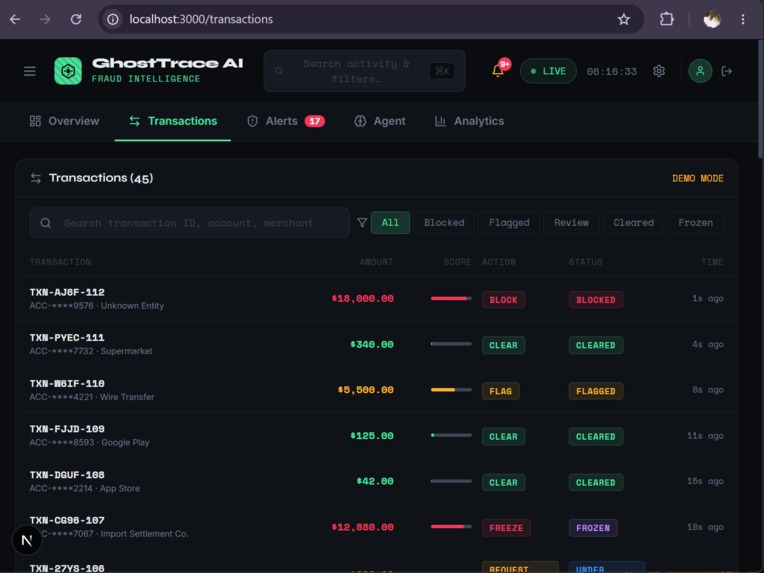Filter transactions by Review
The image size is (764, 573).
pyautogui.click(x=571, y=223)
